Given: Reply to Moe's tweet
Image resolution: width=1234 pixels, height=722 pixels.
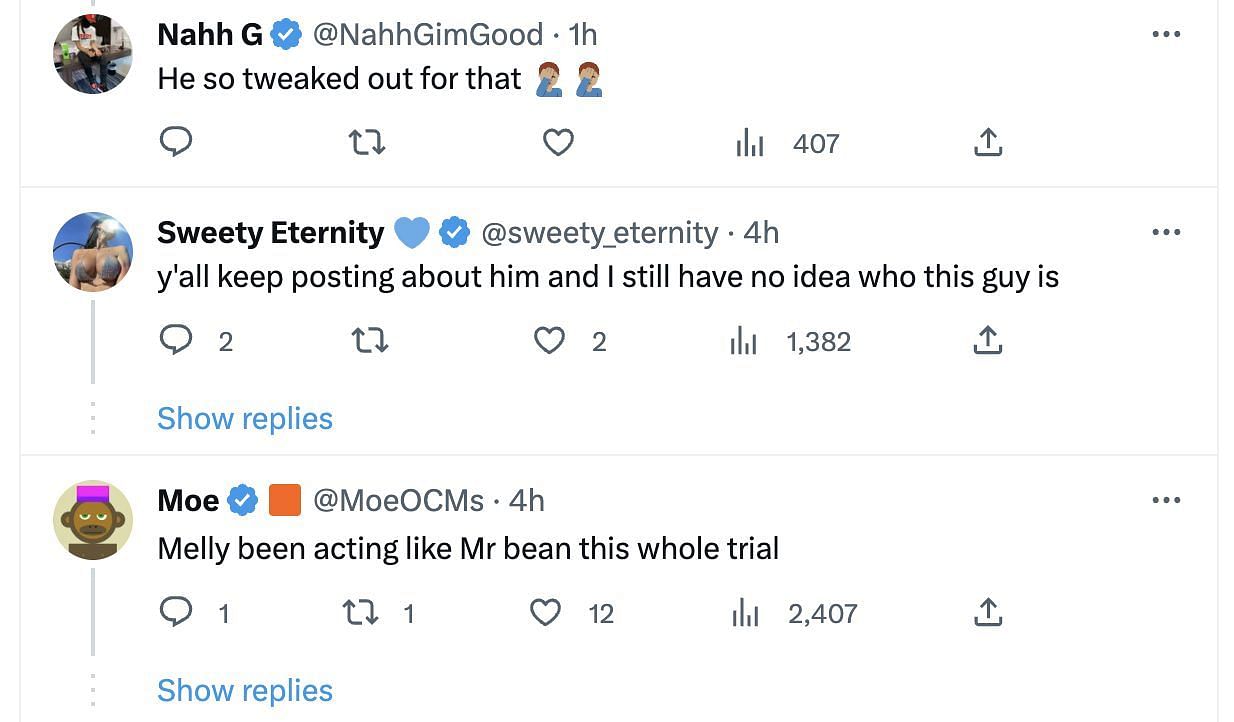Looking at the screenshot, I should (195, 612).
